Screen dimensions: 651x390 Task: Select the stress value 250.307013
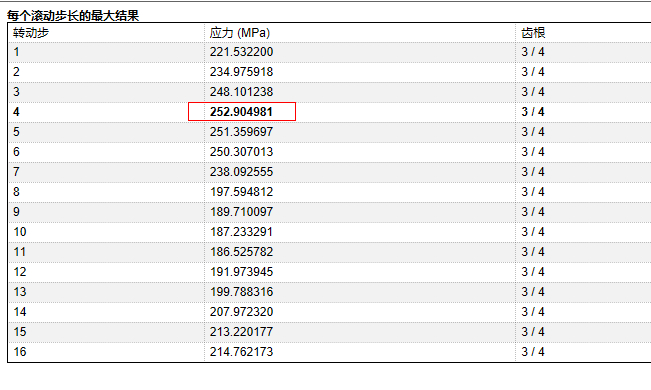coord(241,152)
